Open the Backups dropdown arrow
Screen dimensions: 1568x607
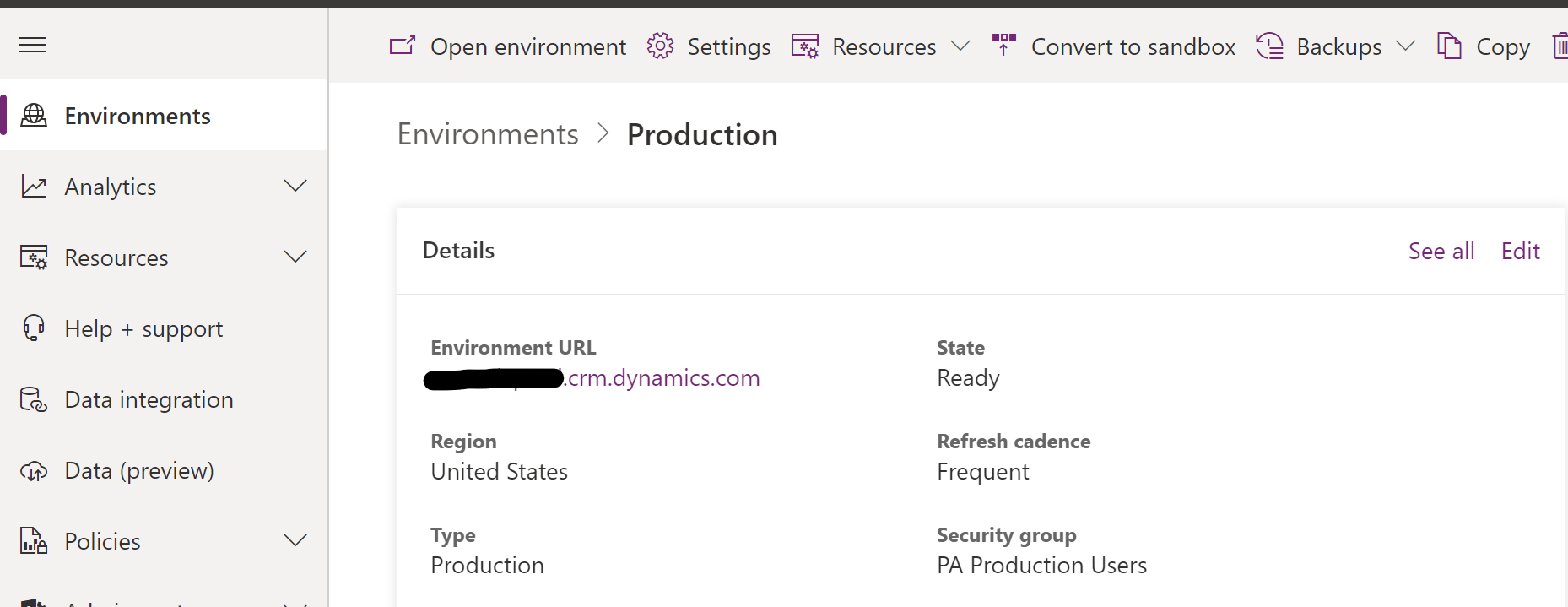pos(1405,46)
